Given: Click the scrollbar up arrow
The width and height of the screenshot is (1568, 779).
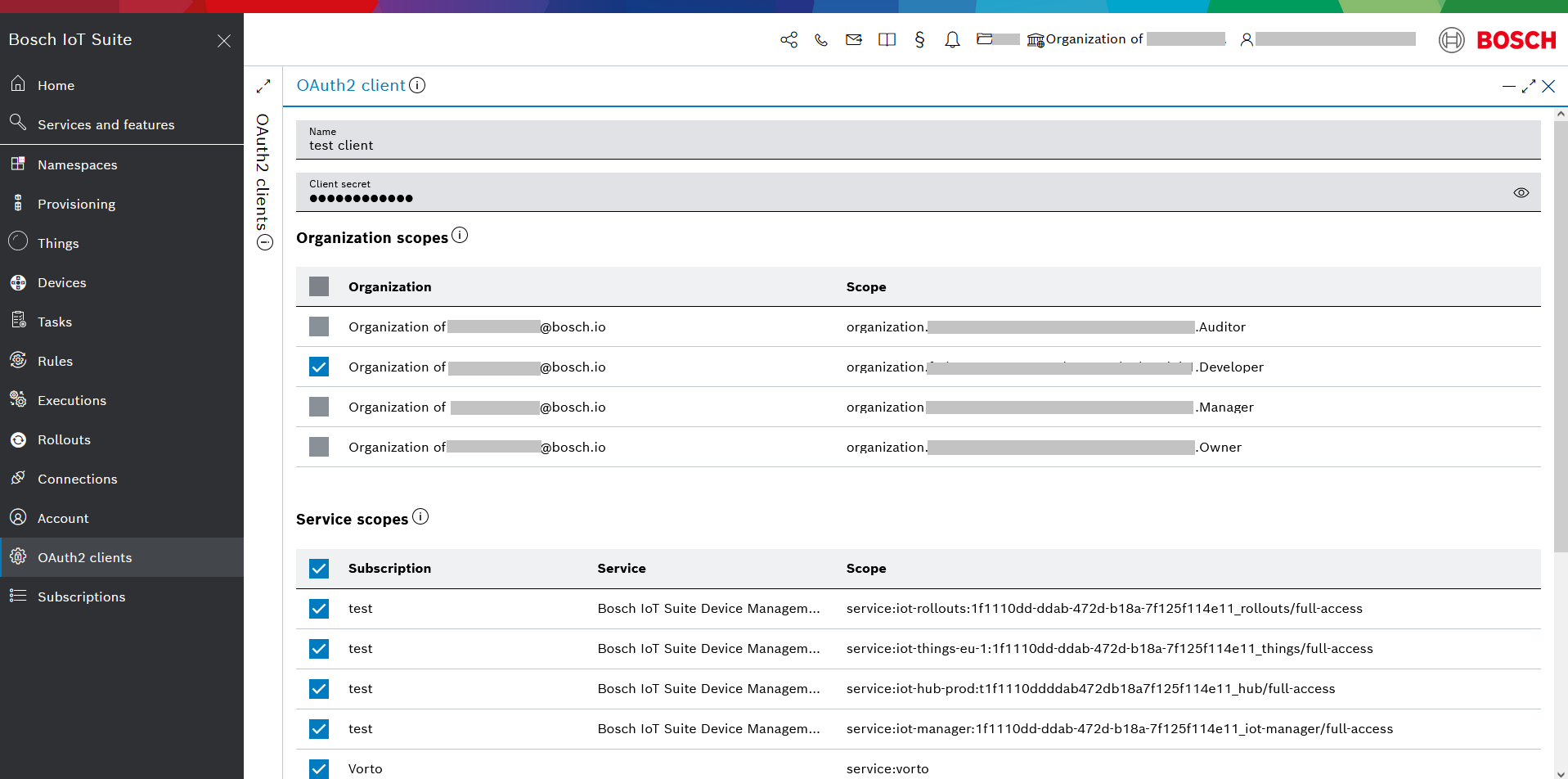Looking at the screenshot, I should (x=1561, y=114).
